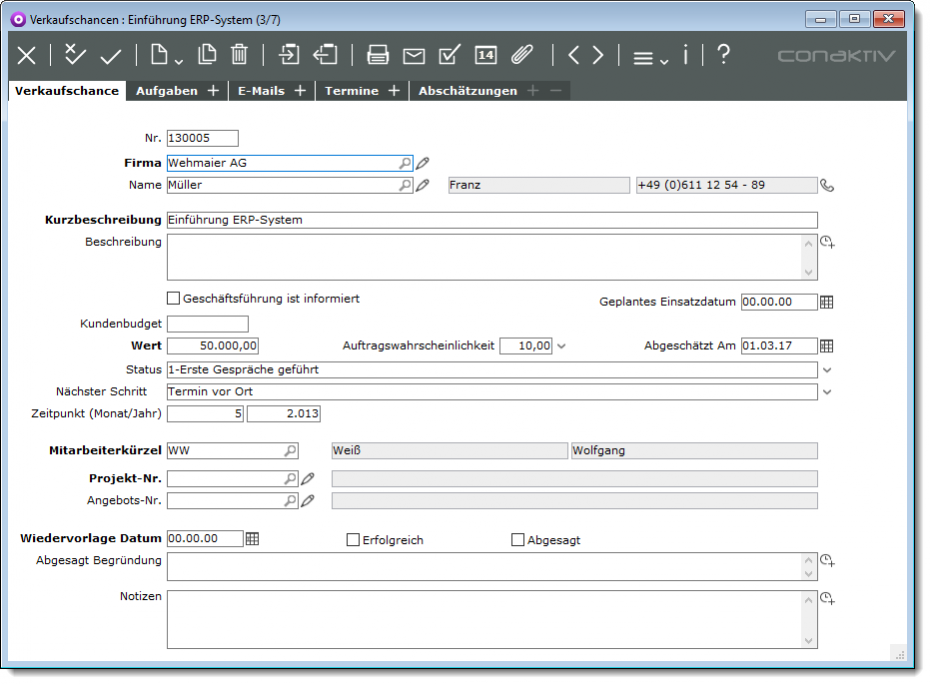Open calendar picker for Wiedervorlage Datum

click(x=253, y=539)
